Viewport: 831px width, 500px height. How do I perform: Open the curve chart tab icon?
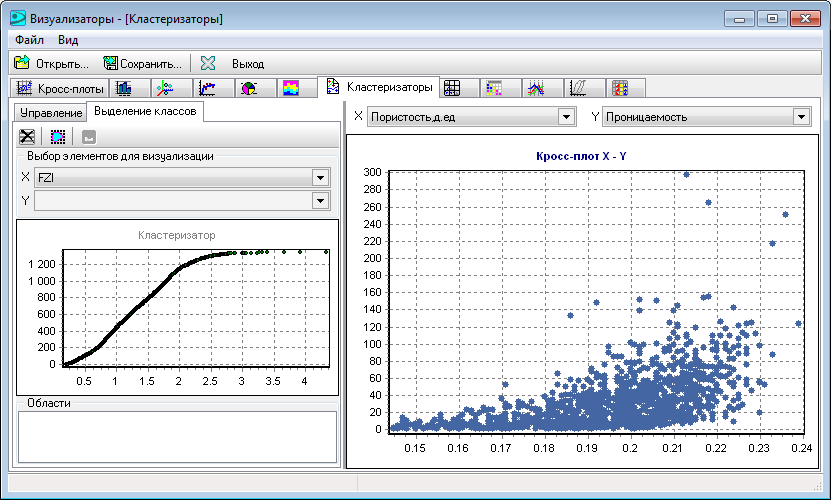tap(207, 88)
